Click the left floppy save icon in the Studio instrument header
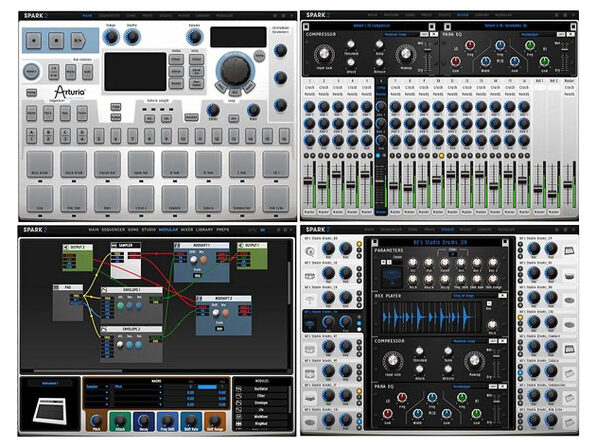 [x=374, y=242]
